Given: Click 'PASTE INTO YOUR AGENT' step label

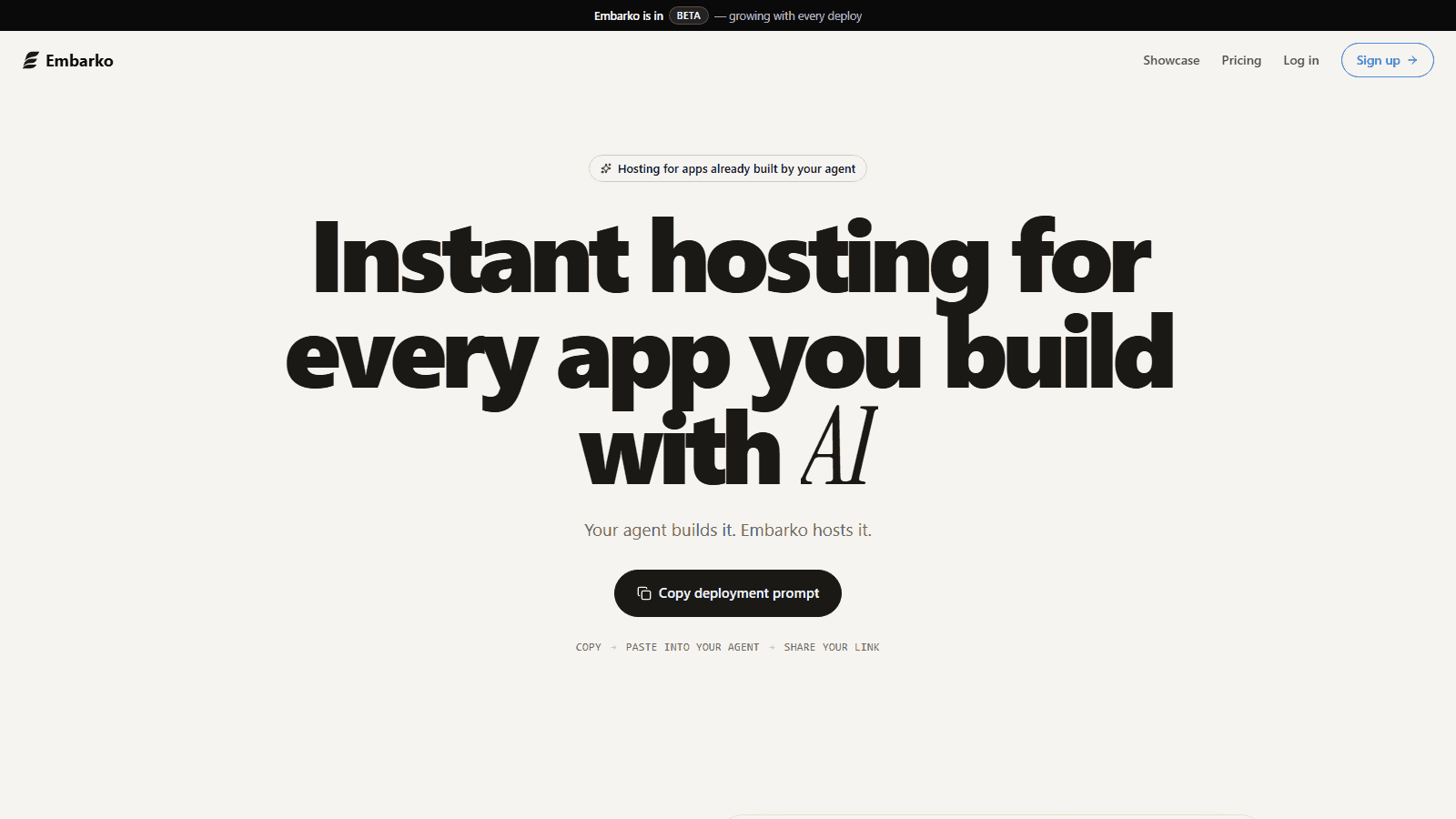Looking at the screenshot, I should coord(693,647).
